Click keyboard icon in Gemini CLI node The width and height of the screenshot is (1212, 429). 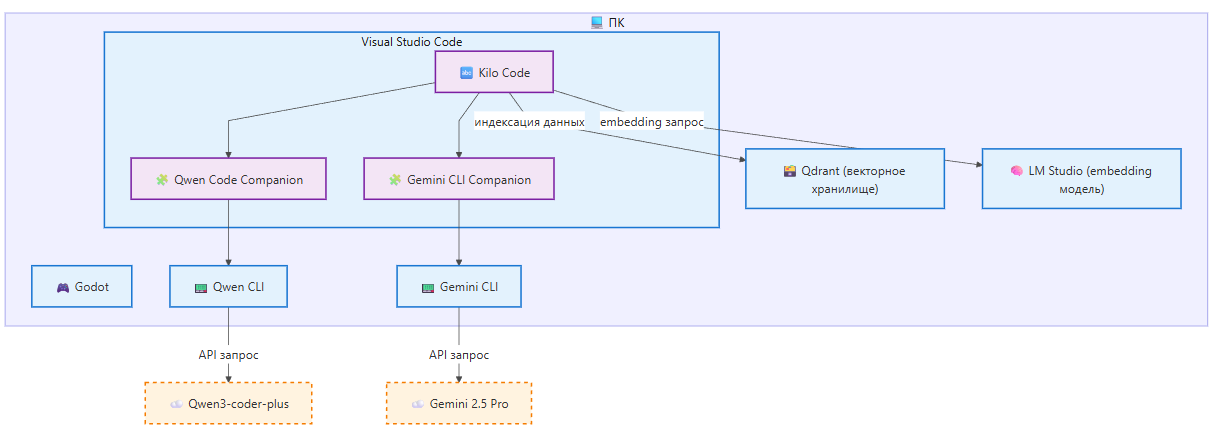click(x=429, y=287)
